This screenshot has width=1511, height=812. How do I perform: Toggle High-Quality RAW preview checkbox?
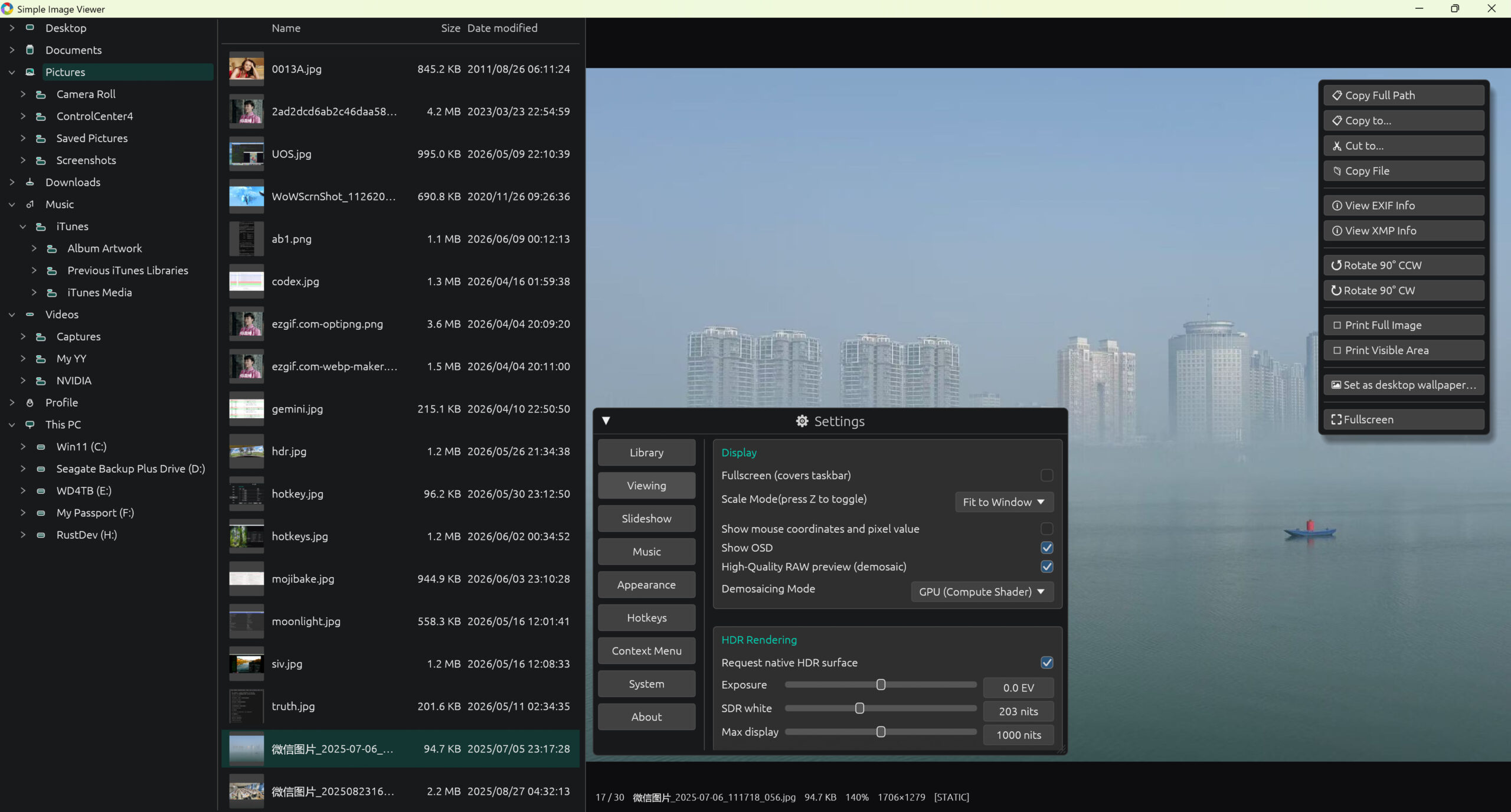pos(1046,567)
